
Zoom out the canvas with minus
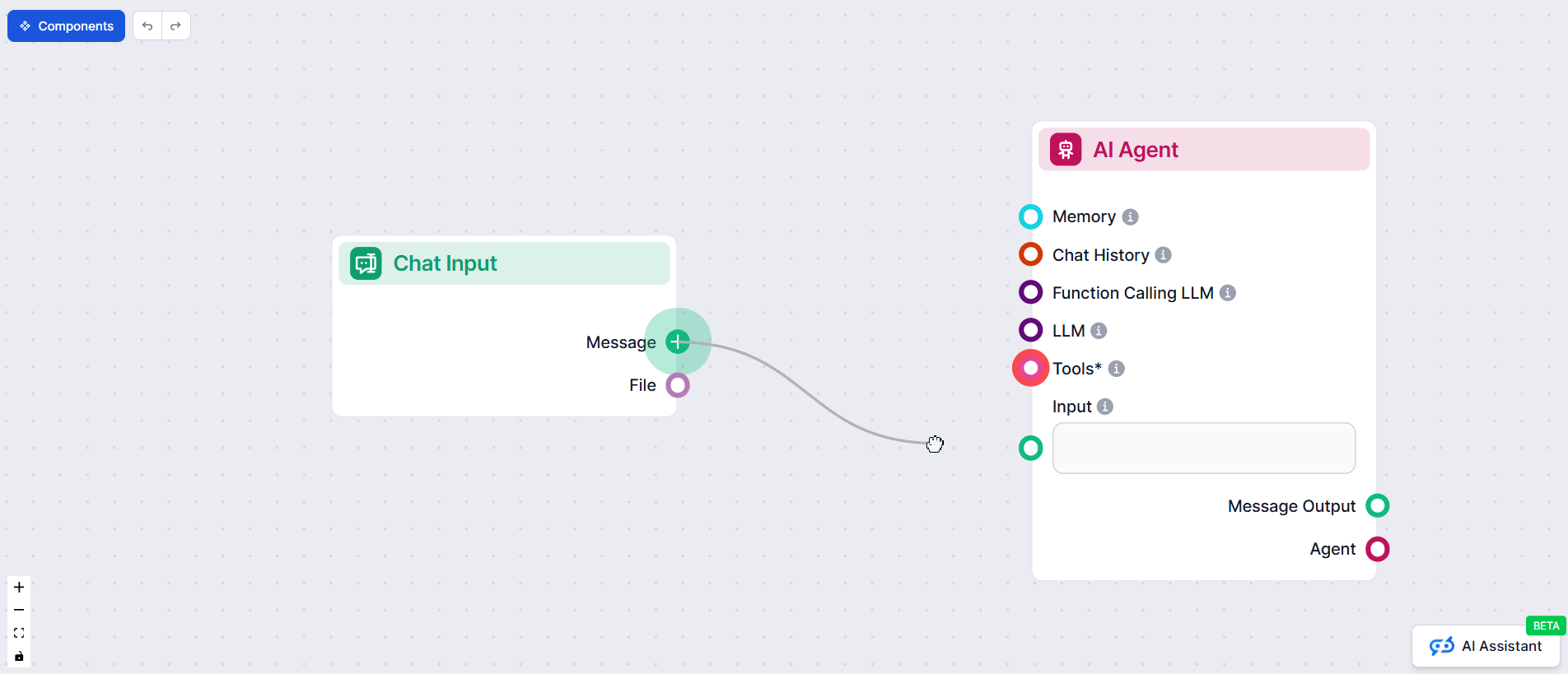point(19,610)
